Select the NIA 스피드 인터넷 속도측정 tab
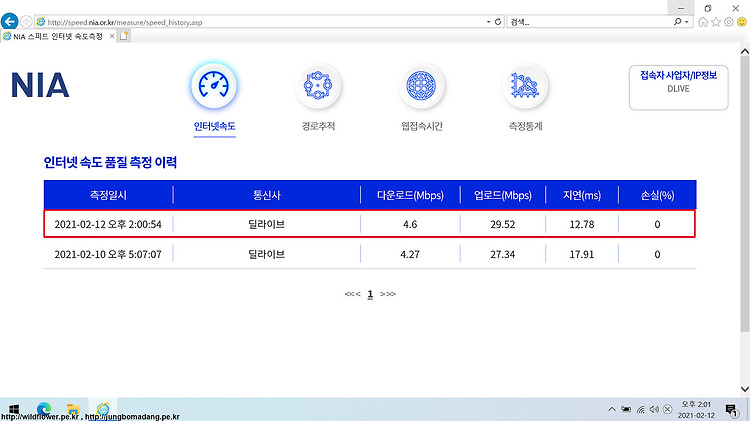Screen dimensions: 750x421 [x=57, y=36]
